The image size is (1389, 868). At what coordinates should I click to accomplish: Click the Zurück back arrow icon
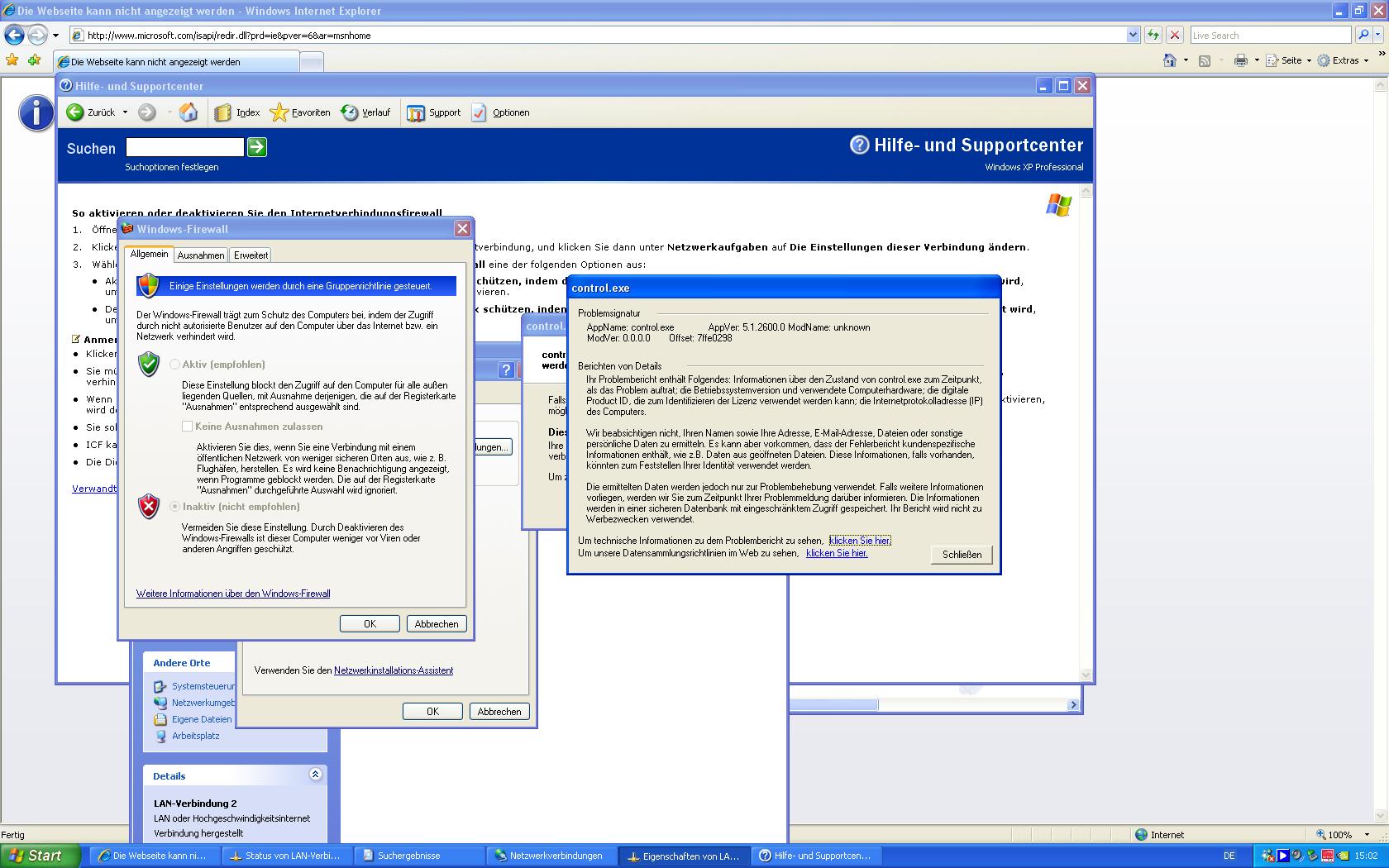click(75, 112)
